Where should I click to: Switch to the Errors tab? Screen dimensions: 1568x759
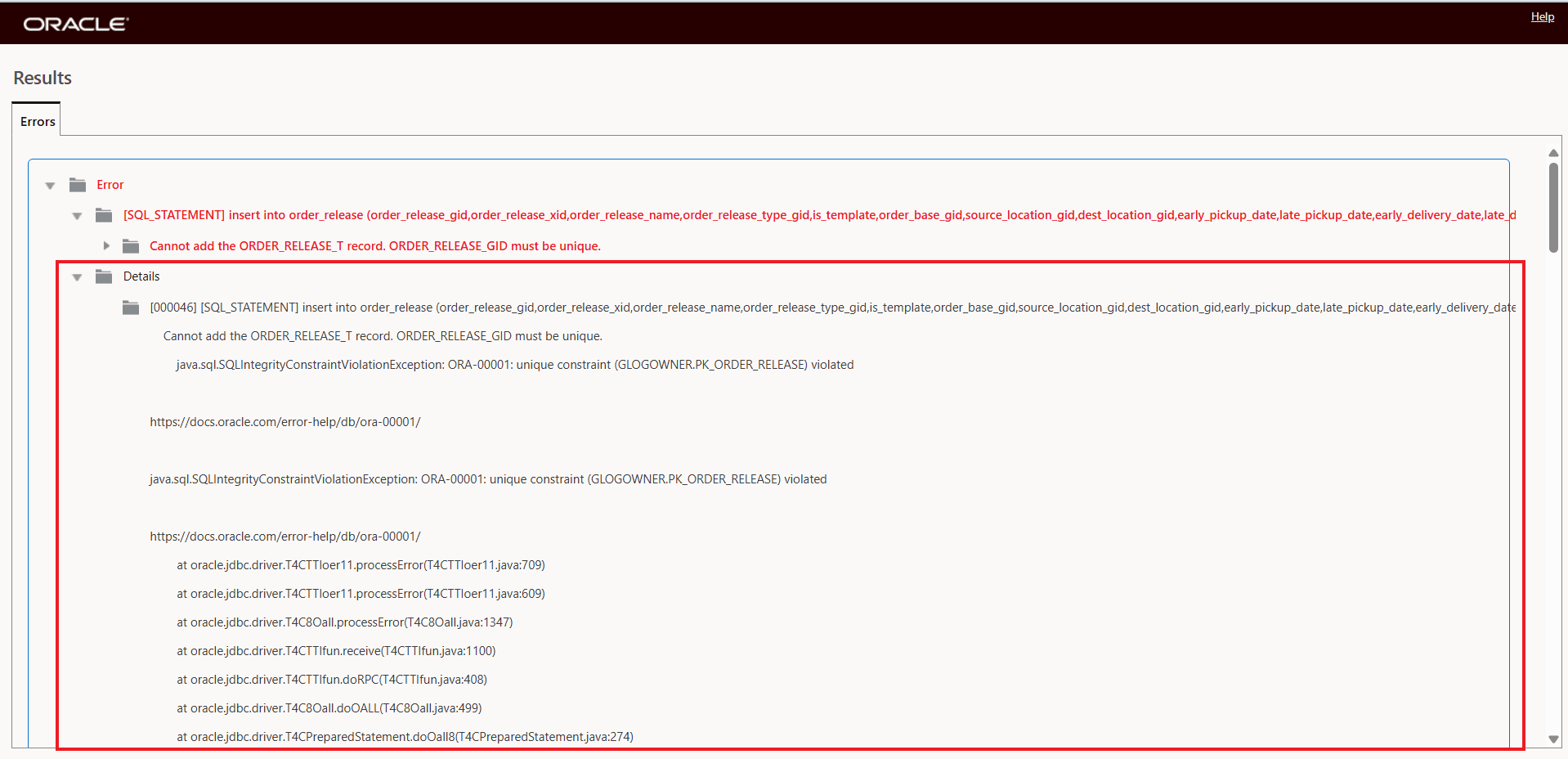pyautogui.click(x=36, y=120)
